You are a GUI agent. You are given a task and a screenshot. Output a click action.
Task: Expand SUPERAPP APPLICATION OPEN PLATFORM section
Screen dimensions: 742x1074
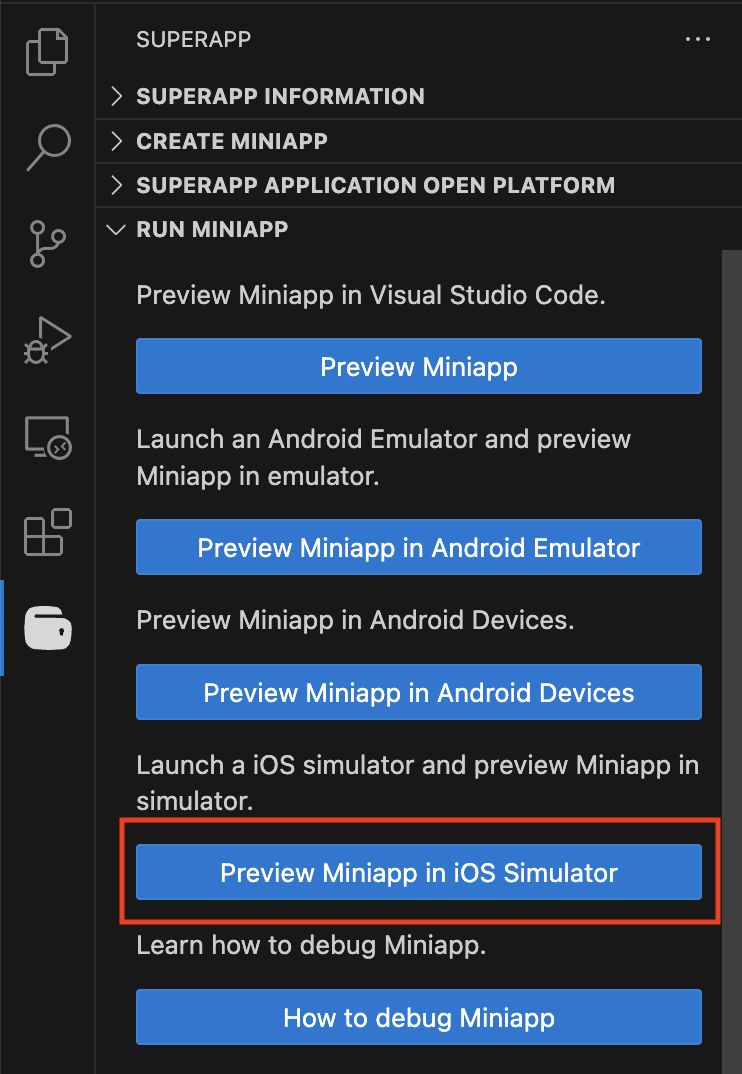[x=419, y=185]
